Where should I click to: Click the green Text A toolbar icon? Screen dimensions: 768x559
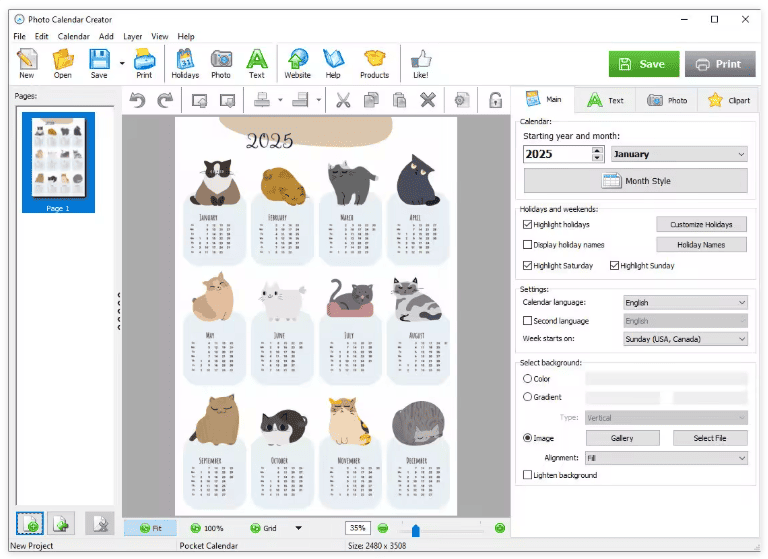coord(257,63)
